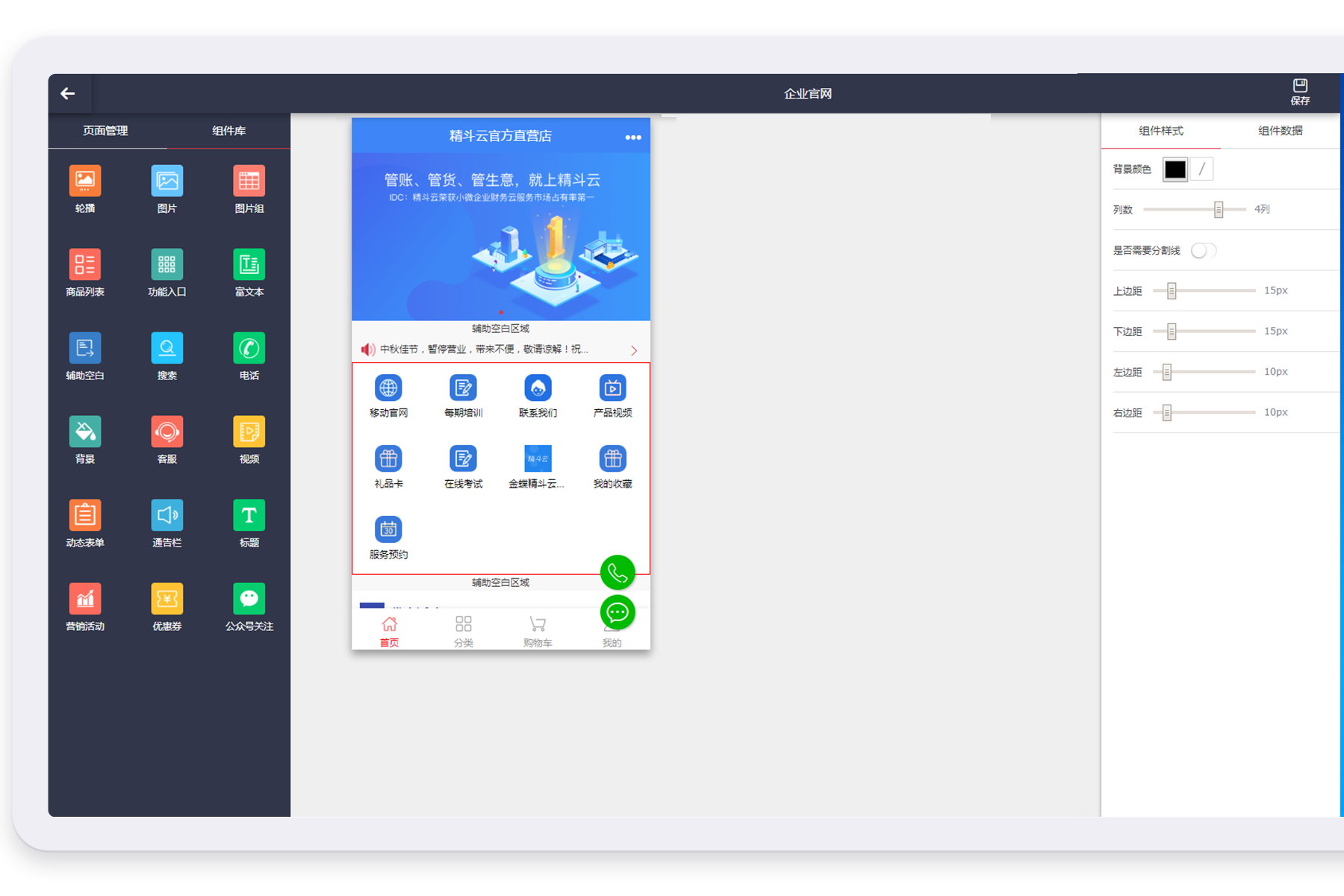This screenshot has width=1344, height=896.
Task: Open the black 背景颜色 color swatch
Action: (x=1175, y=169)
